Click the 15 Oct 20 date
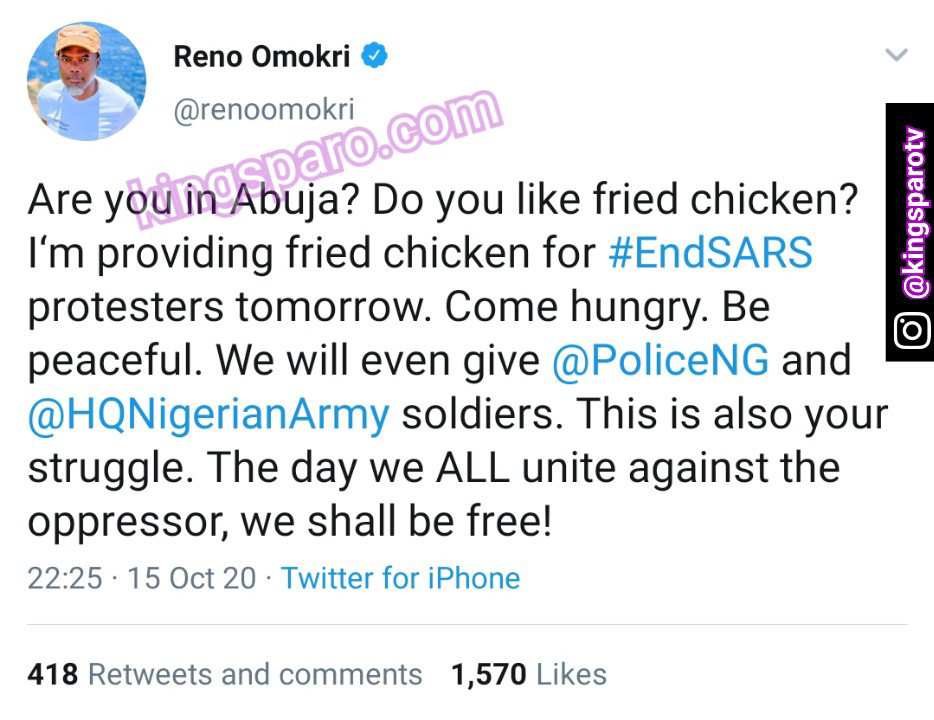The height and width of the screenshot is (720, 934). click(x=192, y=578)
